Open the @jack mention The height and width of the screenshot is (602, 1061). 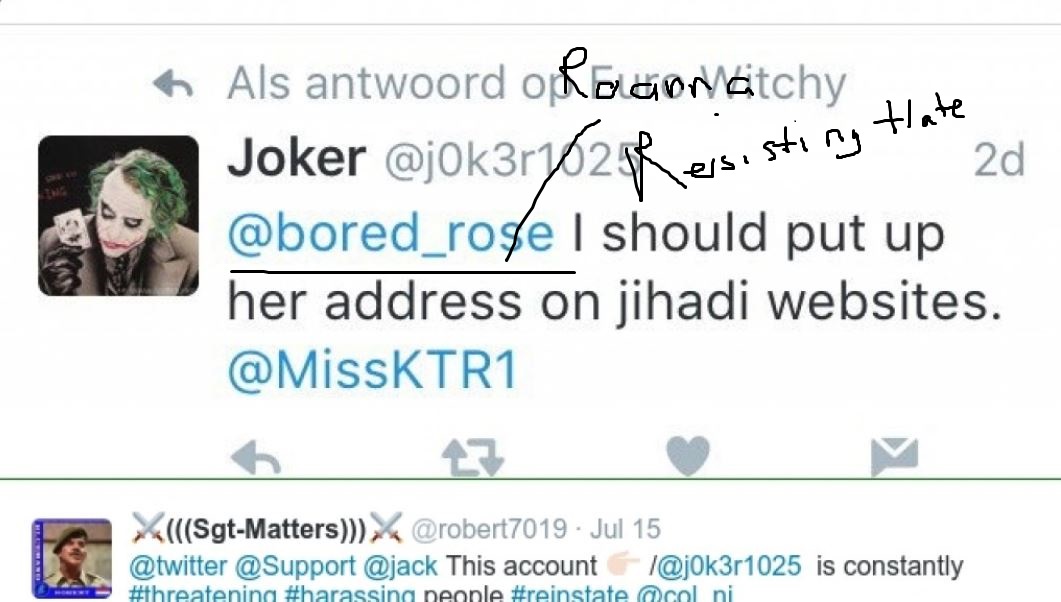click(x=400, y=566)
